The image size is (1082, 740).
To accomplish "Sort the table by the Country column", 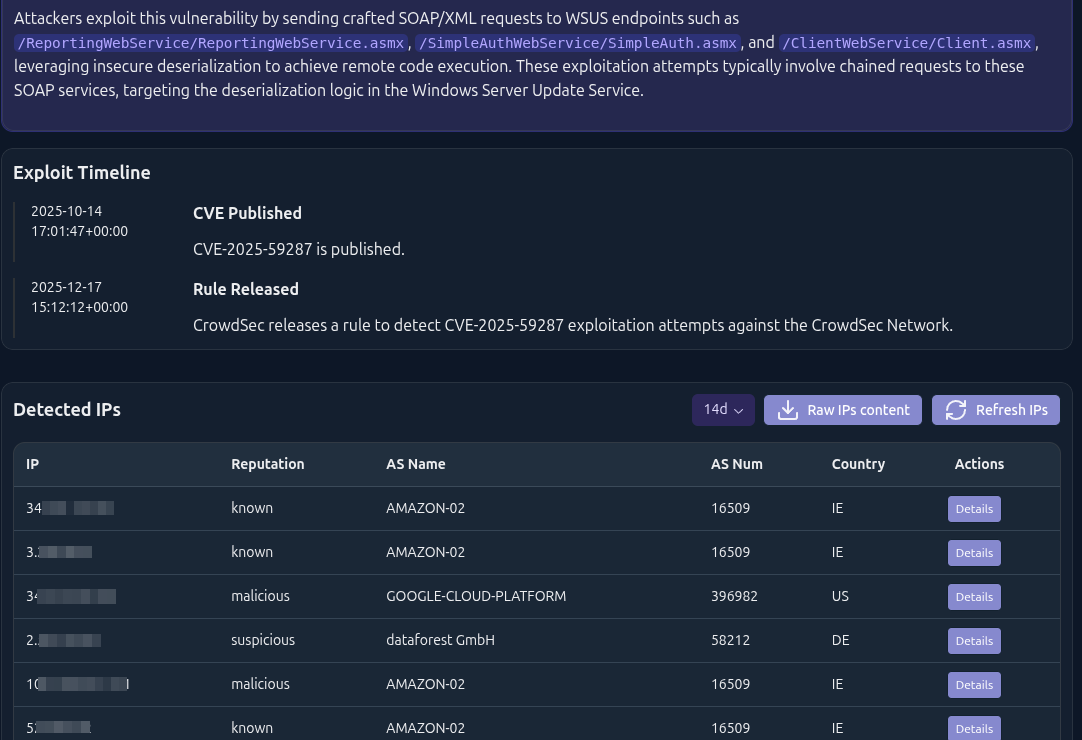I will (x=858, y=464).
